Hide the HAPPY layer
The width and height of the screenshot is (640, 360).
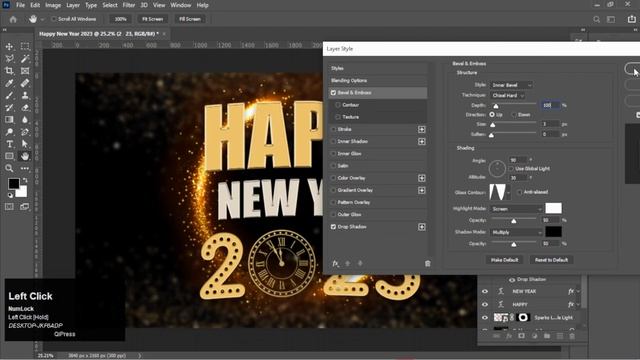484,304
